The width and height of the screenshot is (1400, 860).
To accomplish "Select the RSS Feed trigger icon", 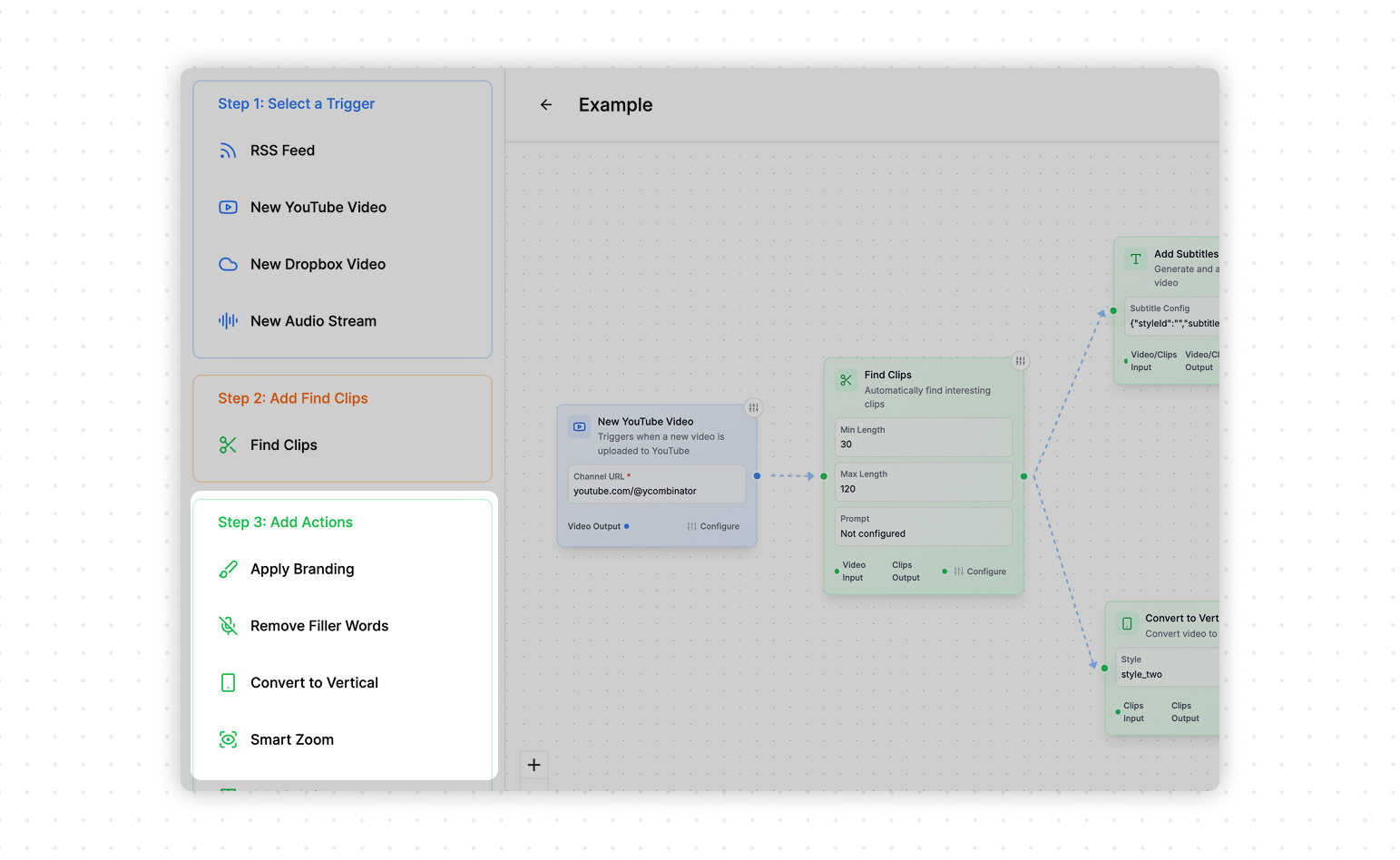I will coord(228,151).
